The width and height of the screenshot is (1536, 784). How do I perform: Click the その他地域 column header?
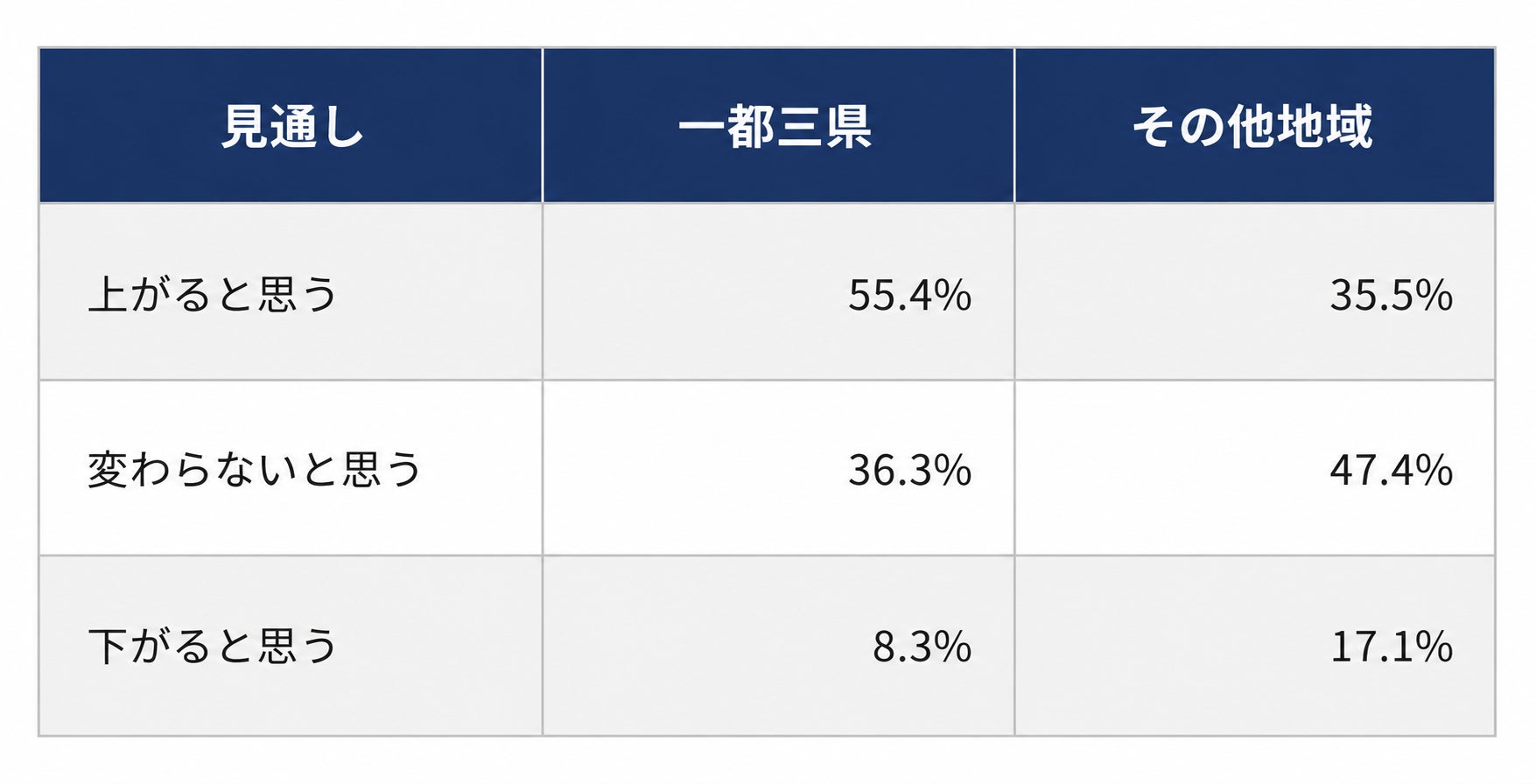(x=1254, y=126)
